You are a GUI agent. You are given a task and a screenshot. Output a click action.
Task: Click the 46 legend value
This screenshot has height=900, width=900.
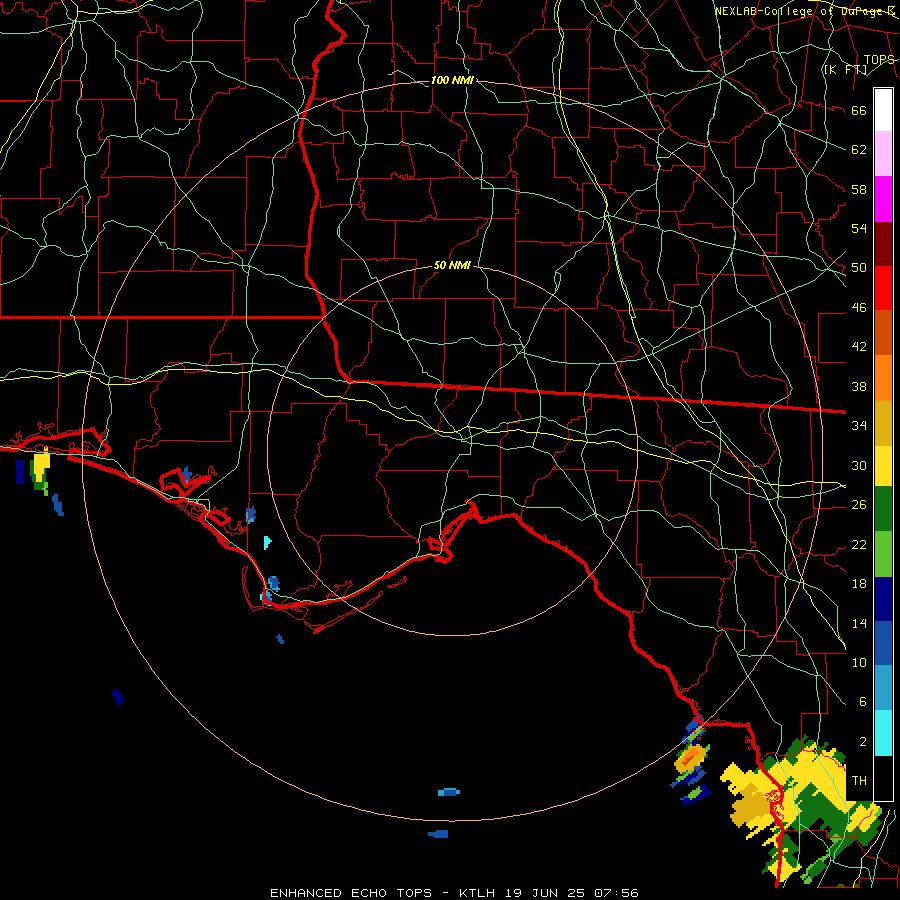coord(859,308)
